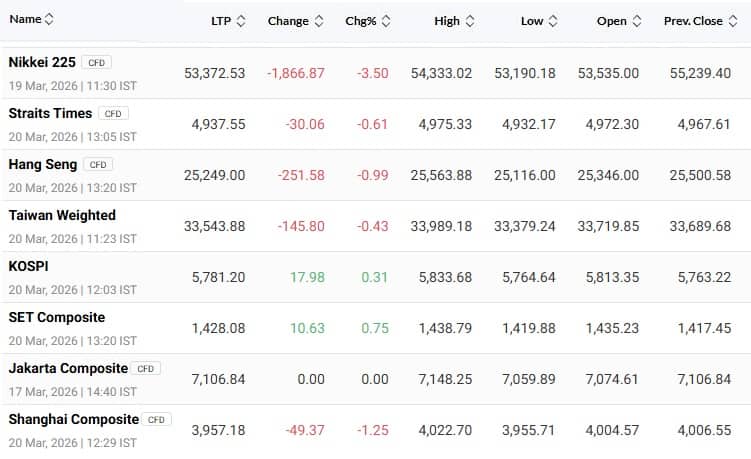Select Jakarta Composite low 7,059.89

pyautogui.click(x=528, y=379)
